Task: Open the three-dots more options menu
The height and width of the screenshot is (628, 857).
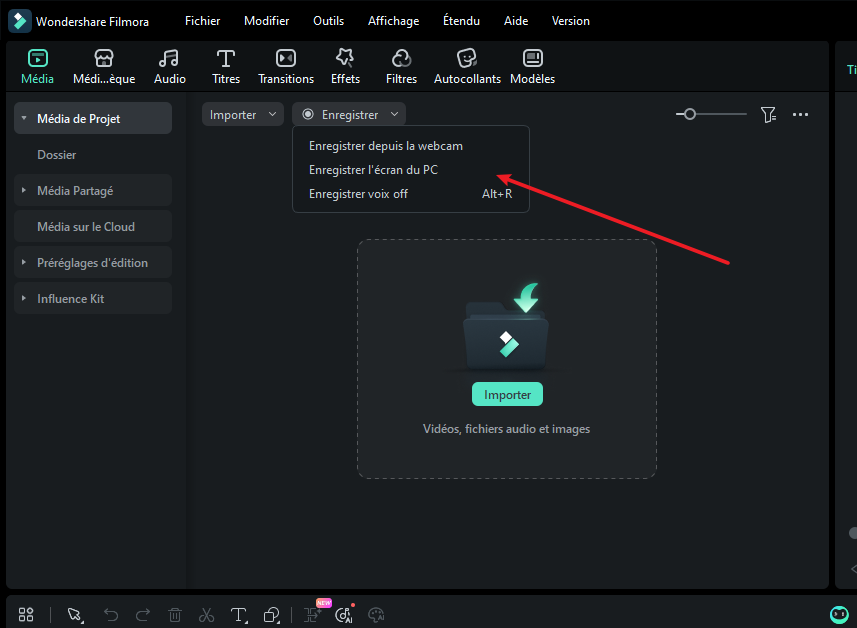Action: pos(800,115)
